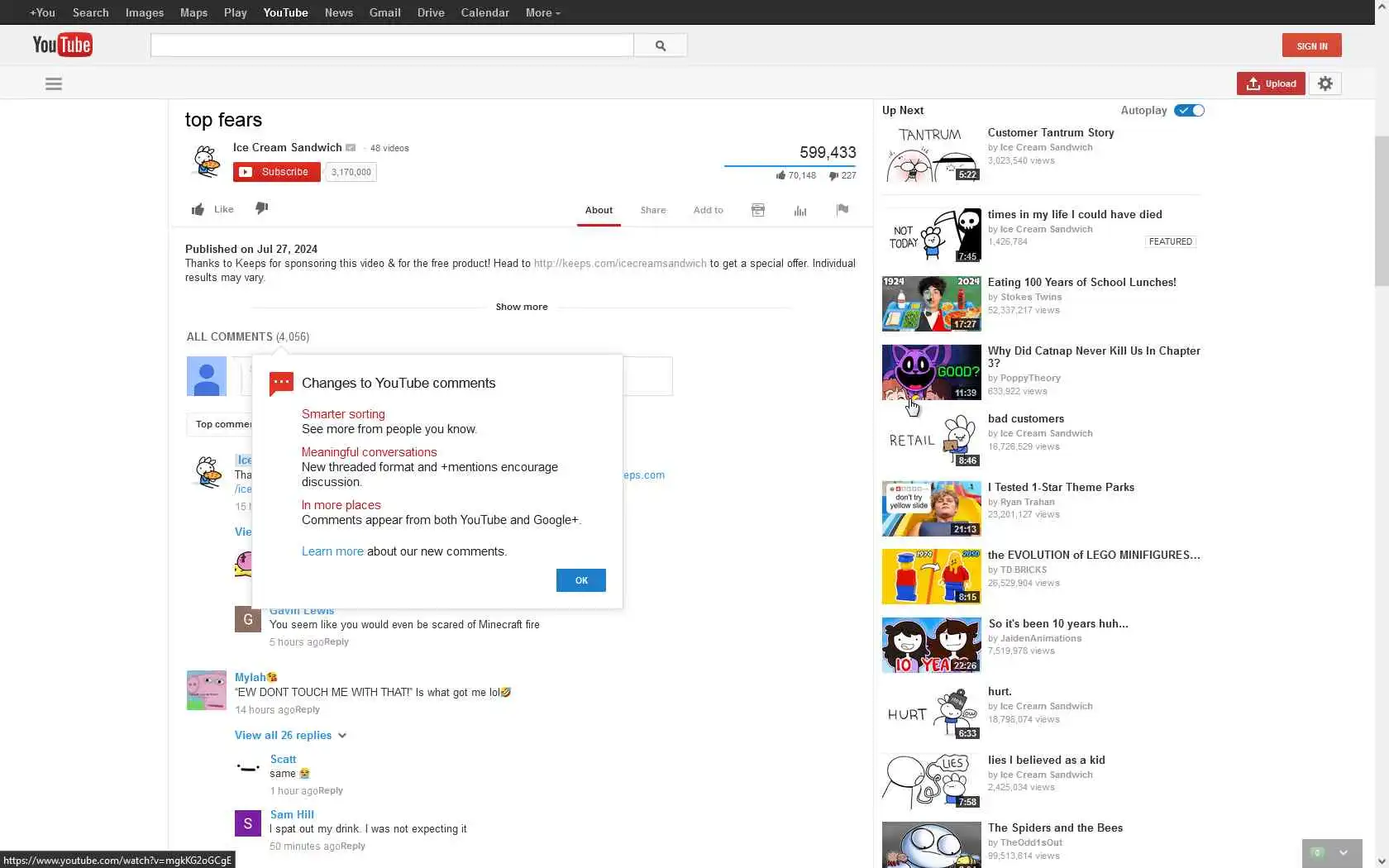Open the settings gear menu
The image size is (1389, 868).
(x=1325, y=83)
